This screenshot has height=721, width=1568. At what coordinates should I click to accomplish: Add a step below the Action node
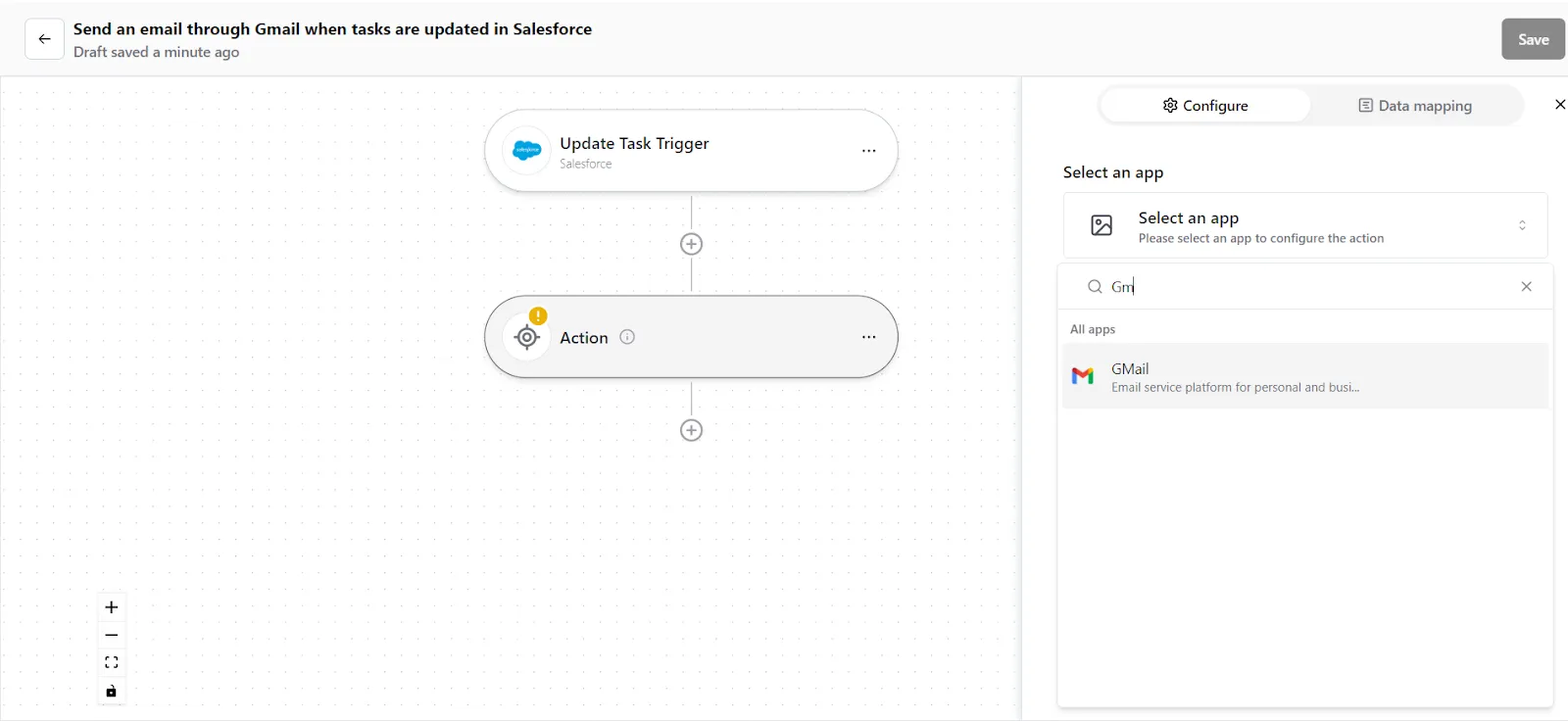[x=691, y=430]
